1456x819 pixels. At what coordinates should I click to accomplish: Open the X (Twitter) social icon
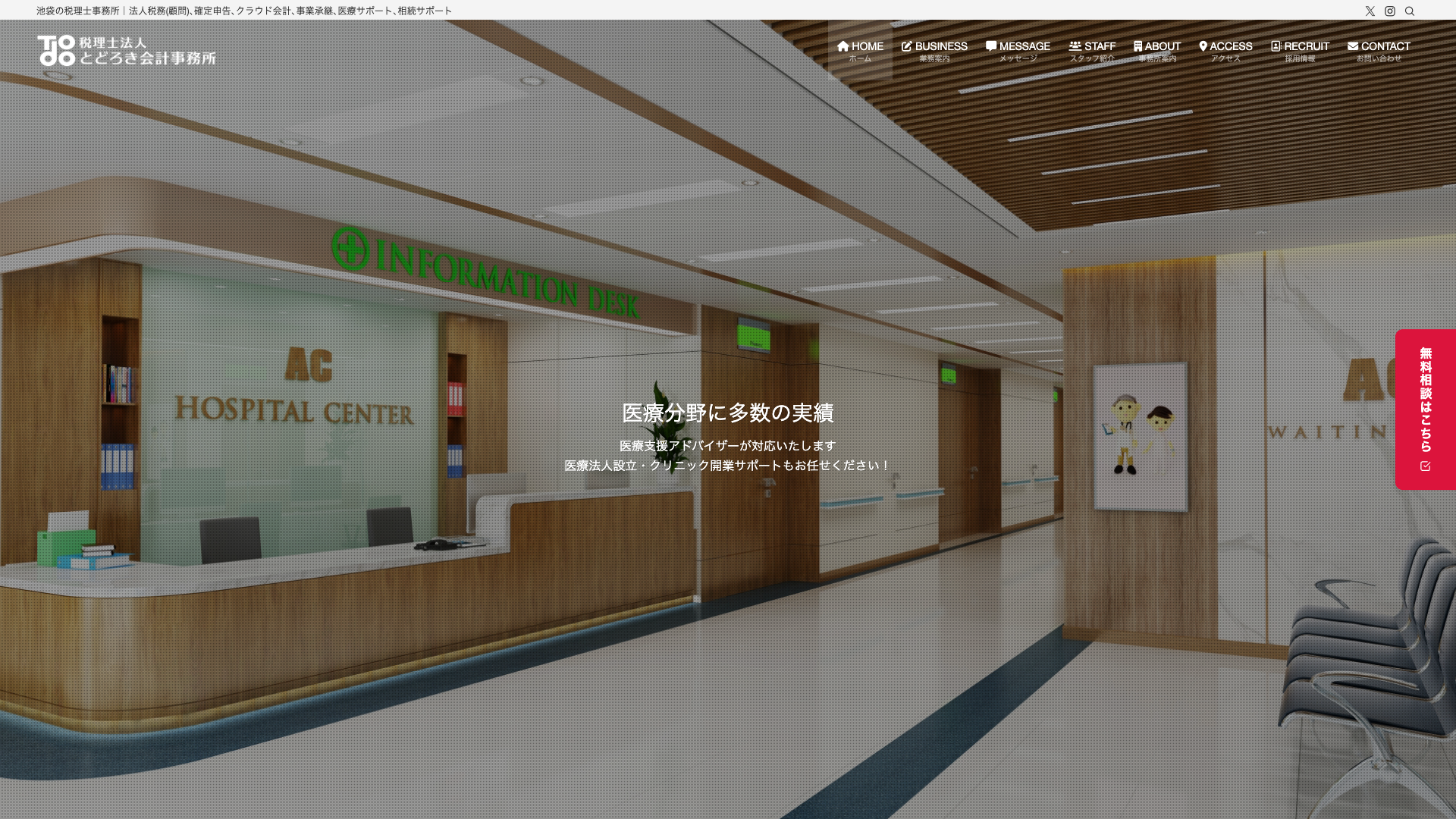pos(1370,11)
